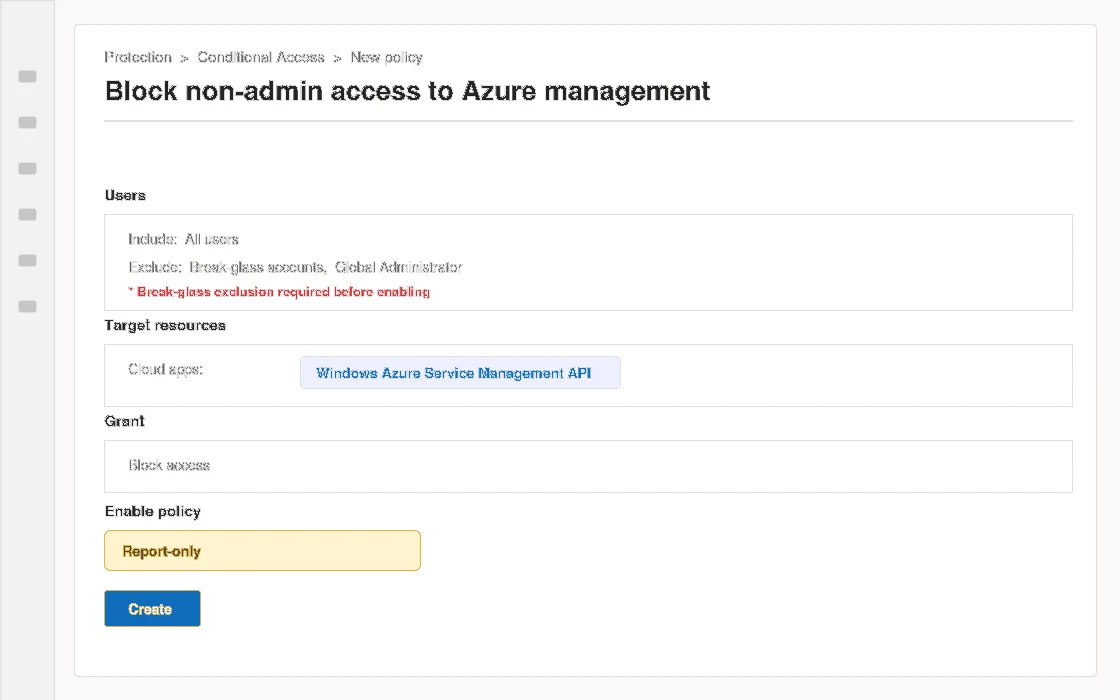Click the New policy breadcrumb

[x=386, y=57]
